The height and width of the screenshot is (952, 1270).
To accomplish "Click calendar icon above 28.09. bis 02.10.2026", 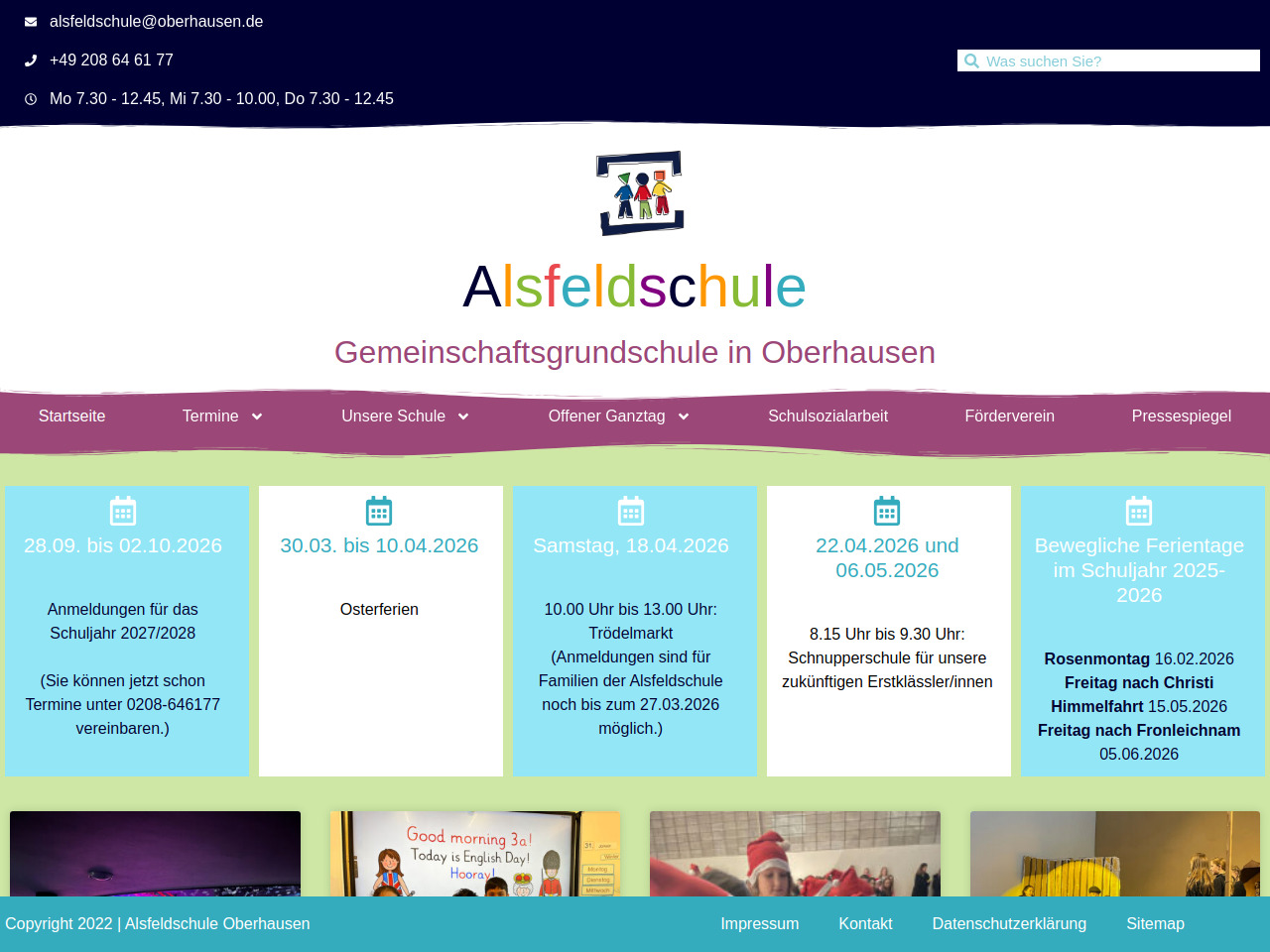I will point(123,511).
